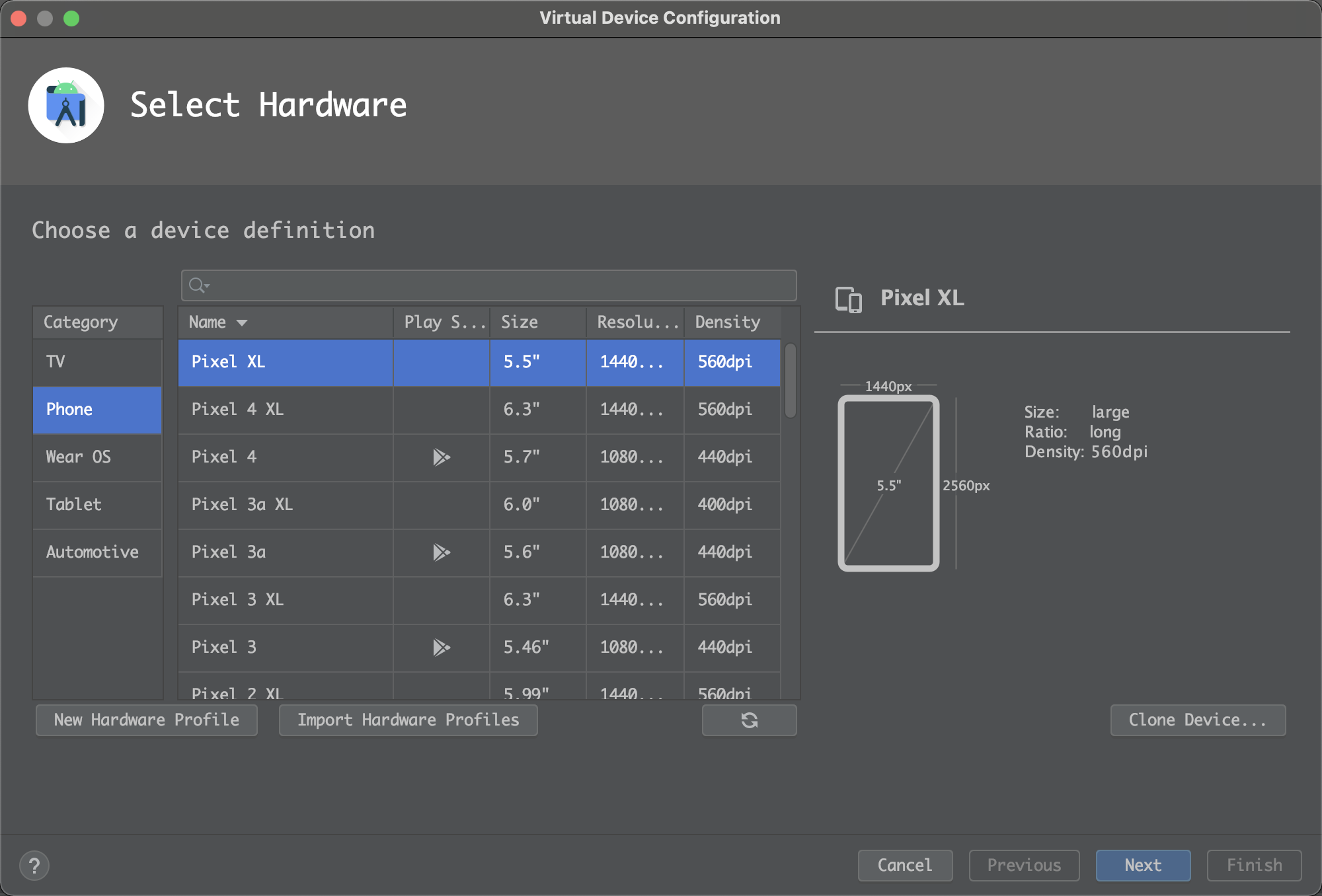Viewport: 1322px width, 896px height.
Task: Click the Category column header
Action: pyautogui.click(x=97, y=322)
